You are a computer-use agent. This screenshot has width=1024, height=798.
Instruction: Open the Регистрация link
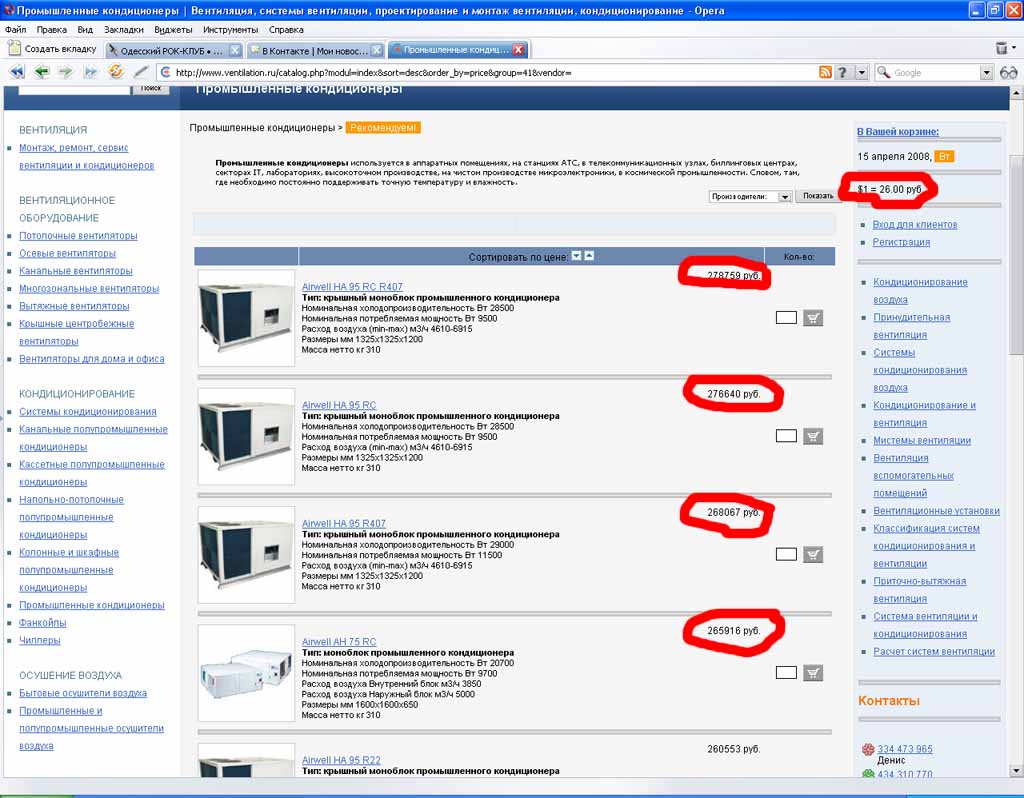[901, 242]
